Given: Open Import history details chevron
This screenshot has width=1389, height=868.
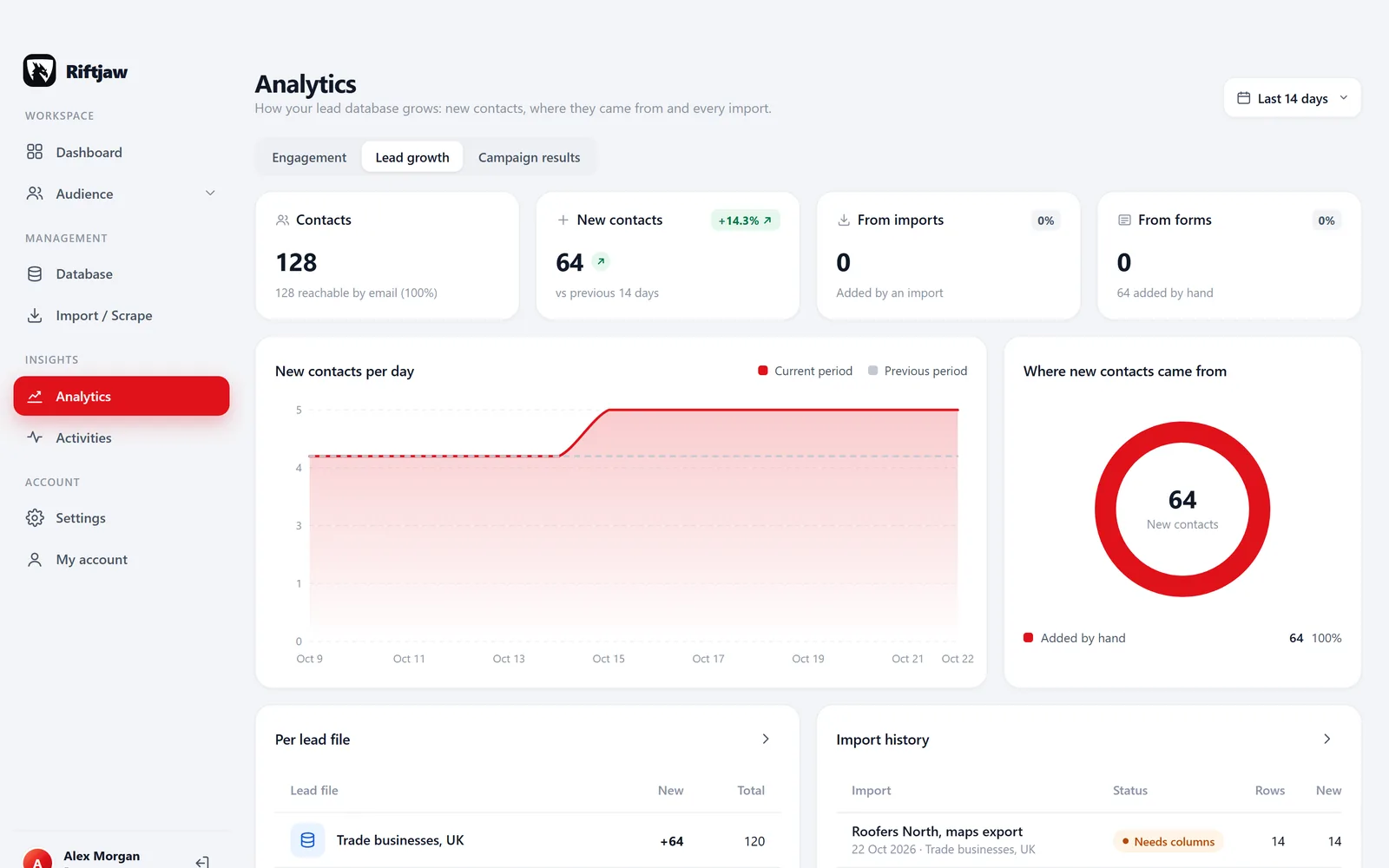Looking at the screenshot, I should 1326,739.
